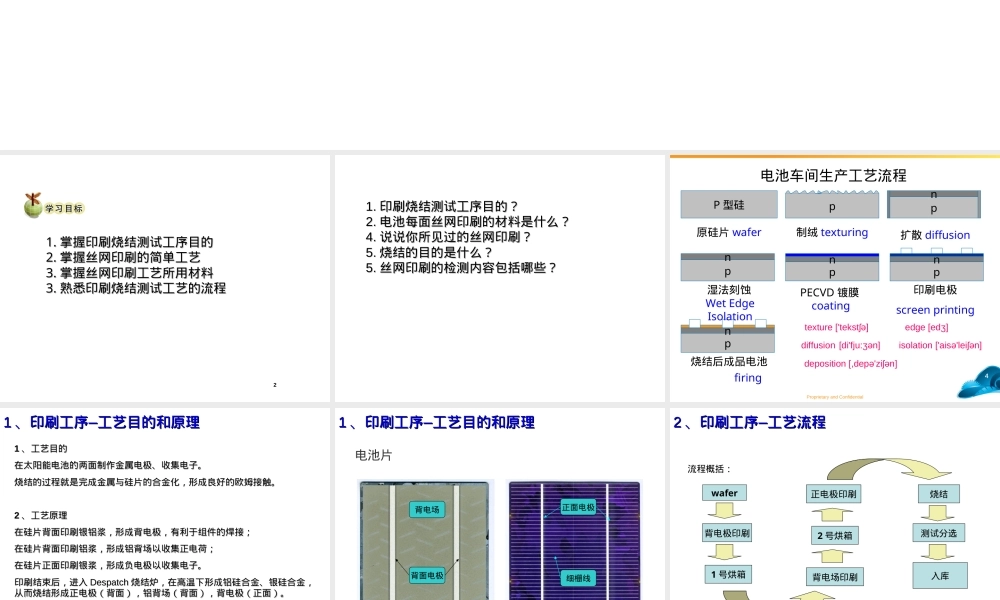The width and height of the screenshot is (1000, 600).
Task: Click the '入库' flow box
Action: coord(940,576)
